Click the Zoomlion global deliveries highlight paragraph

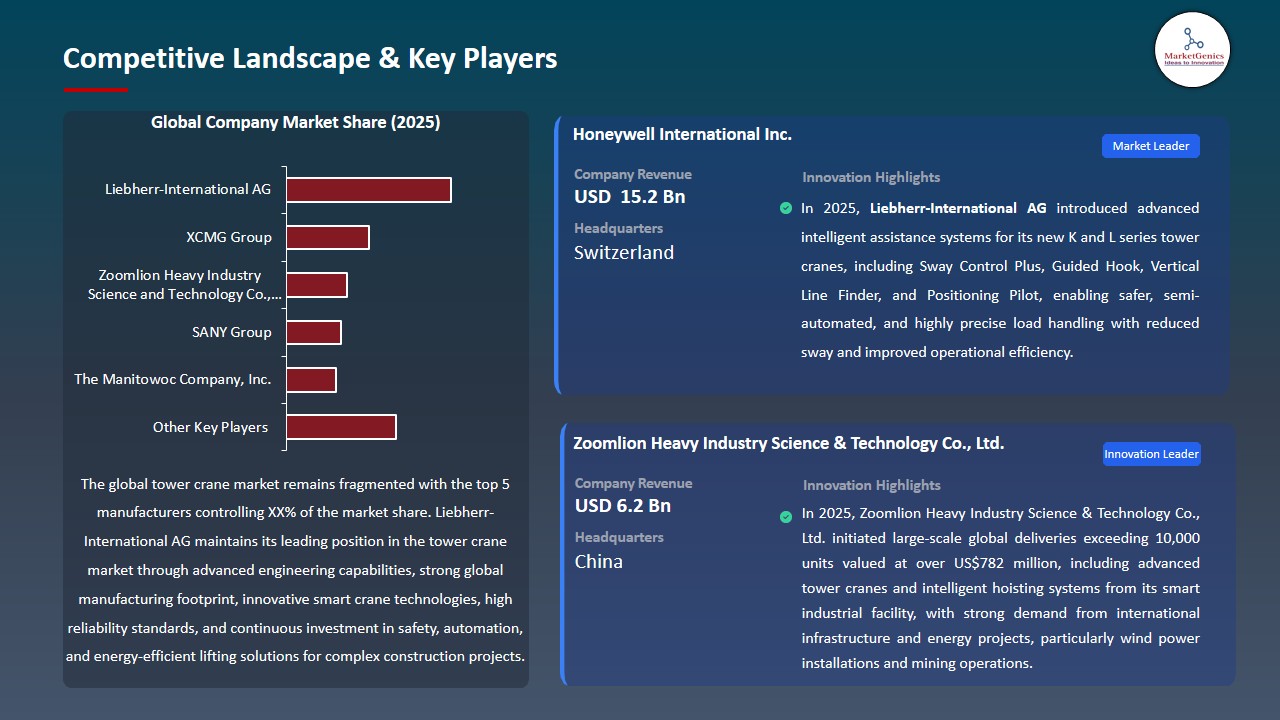click(1001, 588)
